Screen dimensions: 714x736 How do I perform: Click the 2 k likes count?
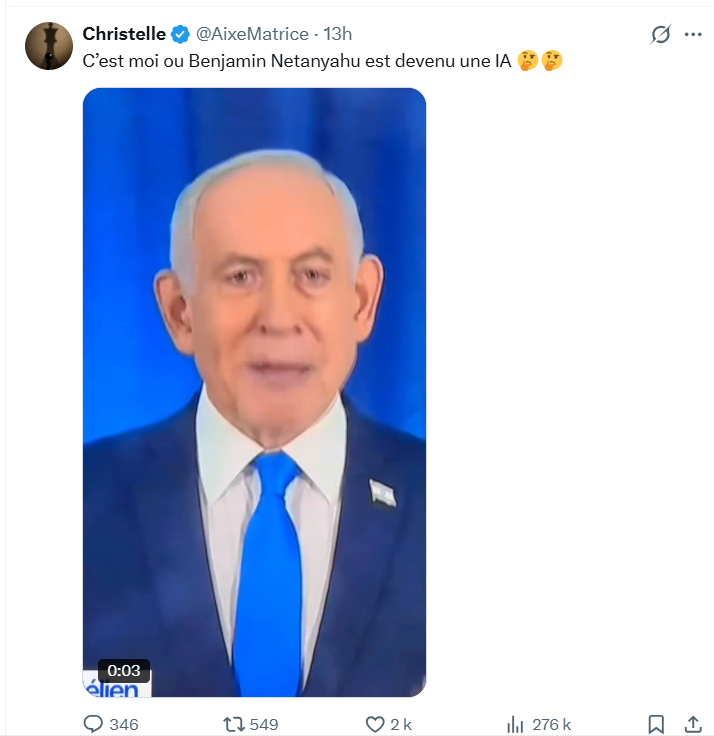pyautogui.click(x=401, y=724)
